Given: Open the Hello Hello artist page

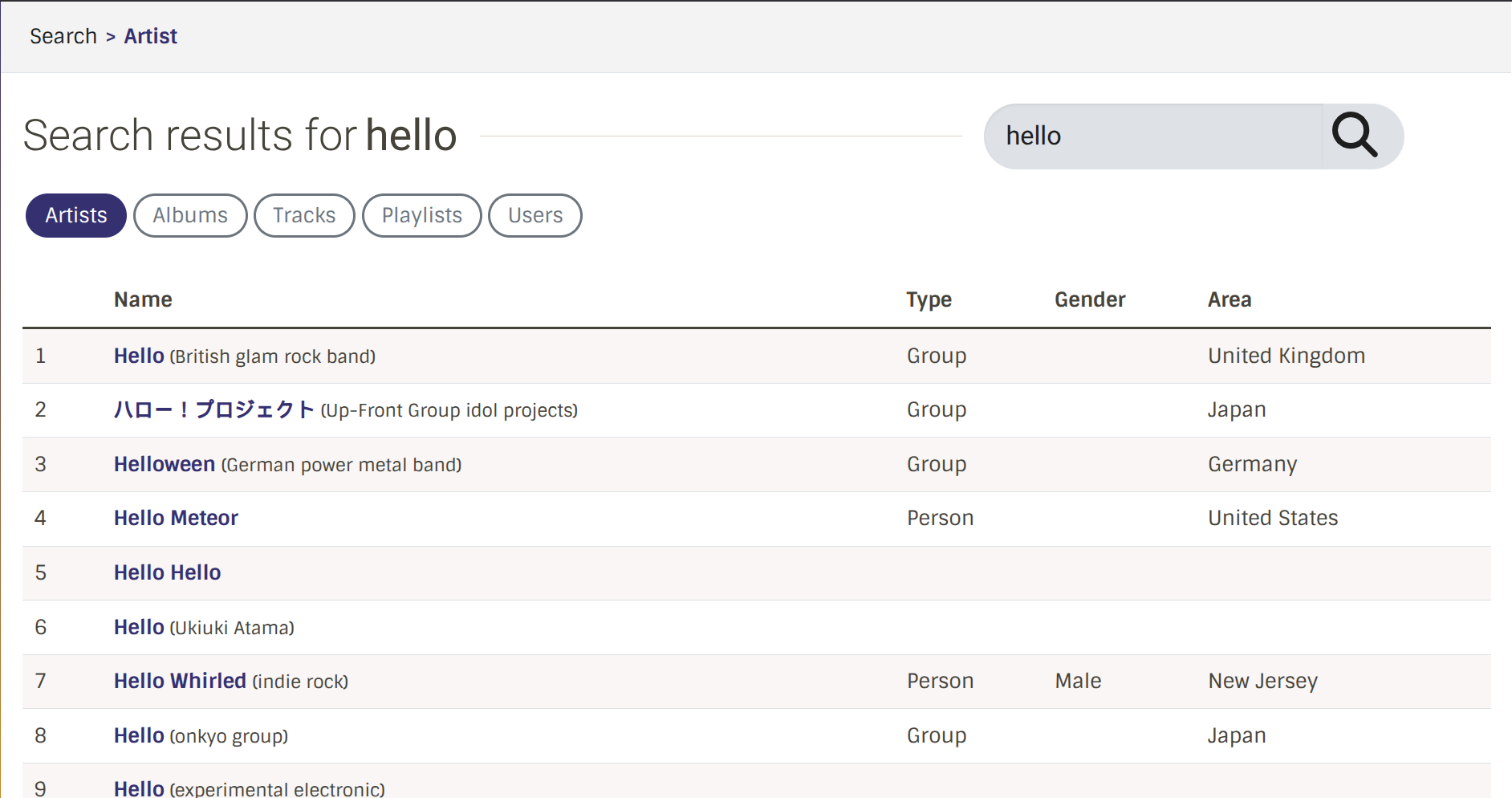Looking at the screenshot, I should point(168,572).
